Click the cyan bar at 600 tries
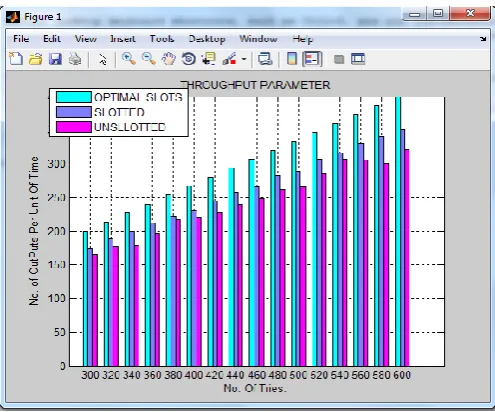 (x=398, y=232)
